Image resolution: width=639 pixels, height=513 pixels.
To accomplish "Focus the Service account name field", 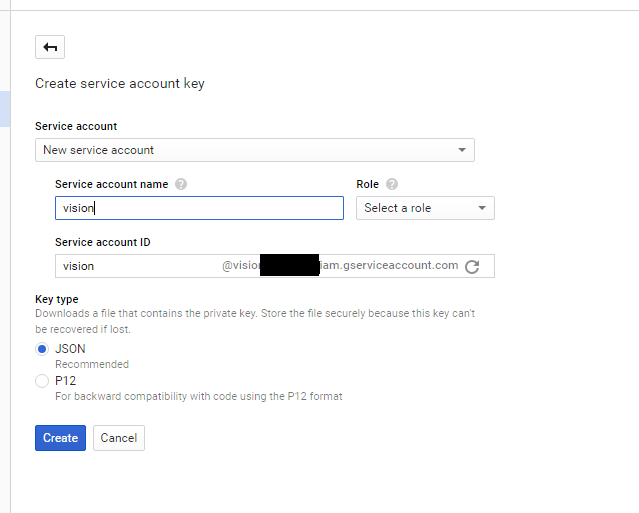I will tap(199, 208).
